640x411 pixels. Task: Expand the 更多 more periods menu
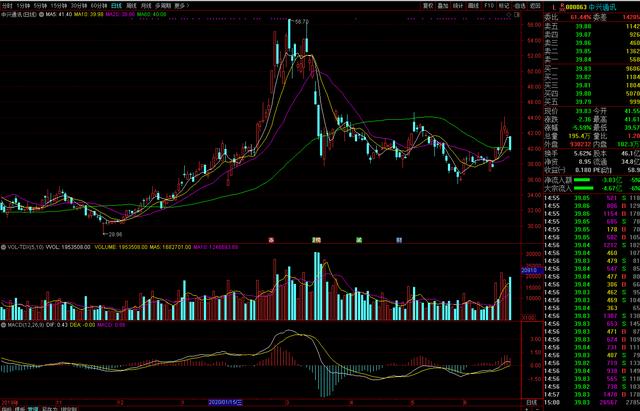tap(182, 6)
